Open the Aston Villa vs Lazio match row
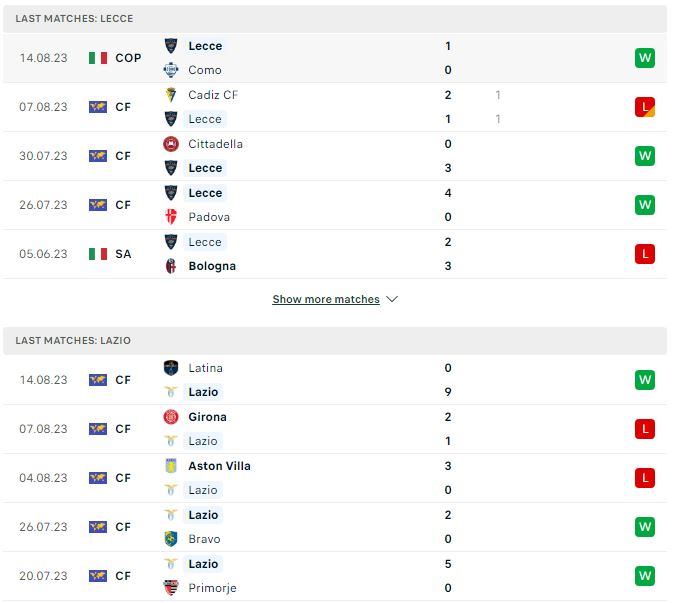The height and width of the screenshot is (603, 678). coord(335,478)
